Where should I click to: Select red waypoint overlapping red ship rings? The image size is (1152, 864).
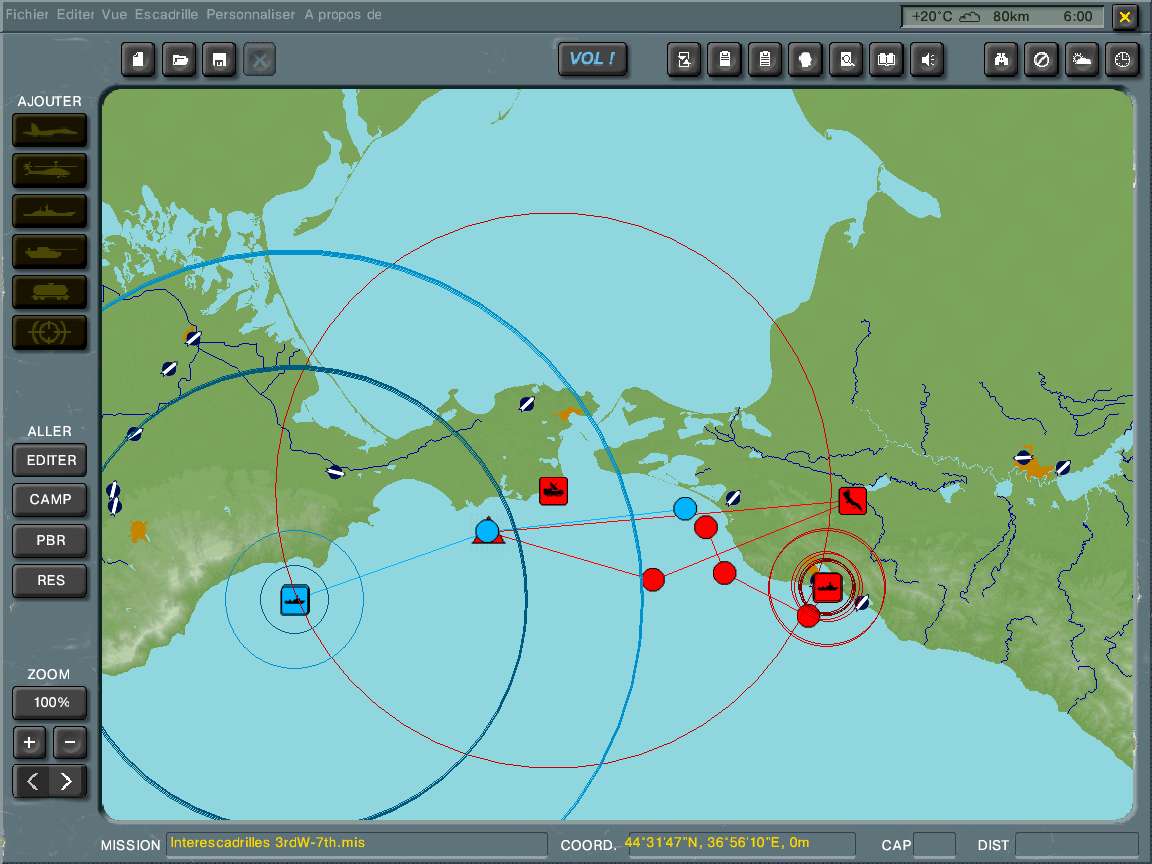coord(808,616)
